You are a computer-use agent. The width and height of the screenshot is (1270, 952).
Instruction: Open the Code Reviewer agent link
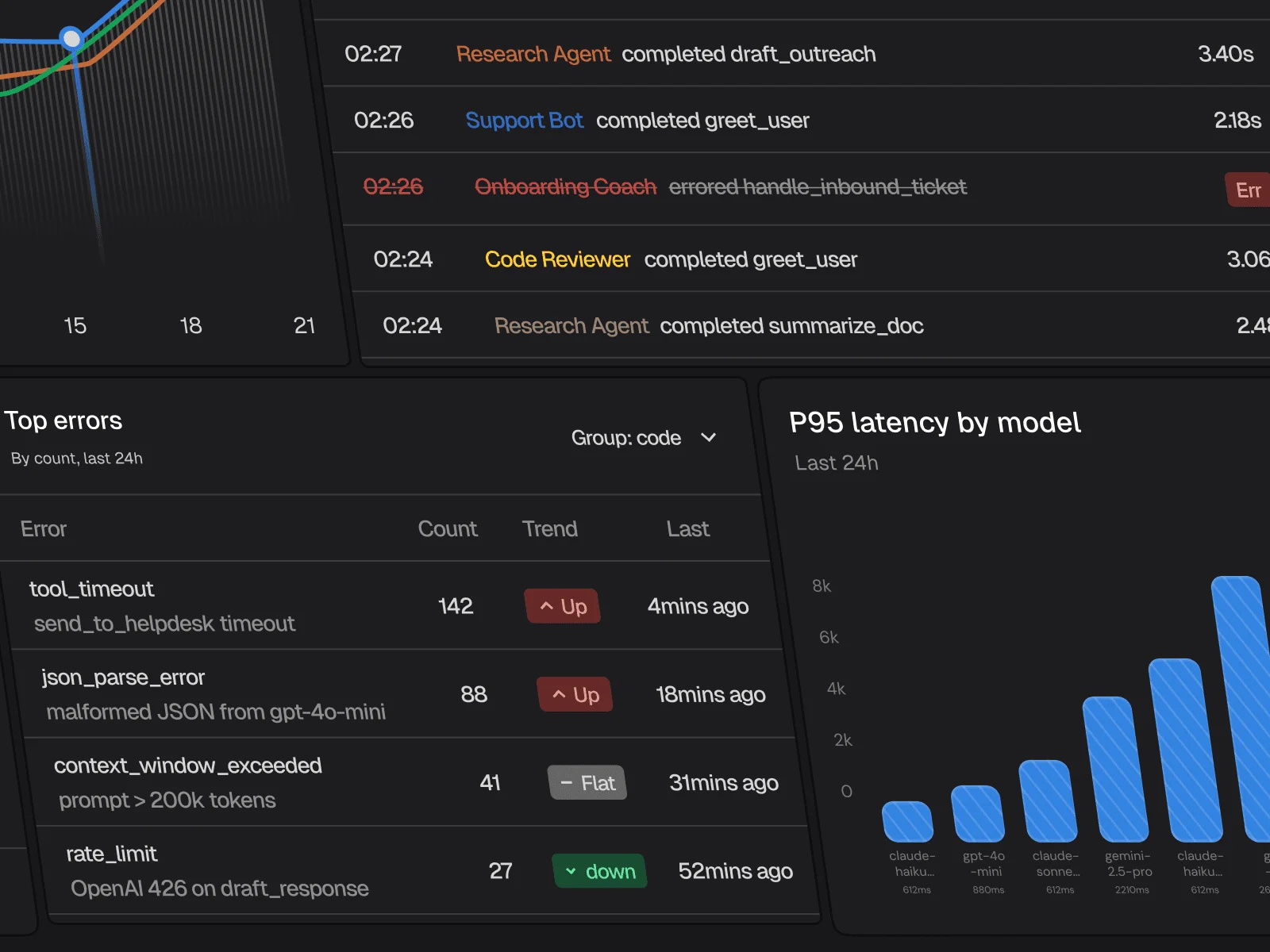pos(557,259)
